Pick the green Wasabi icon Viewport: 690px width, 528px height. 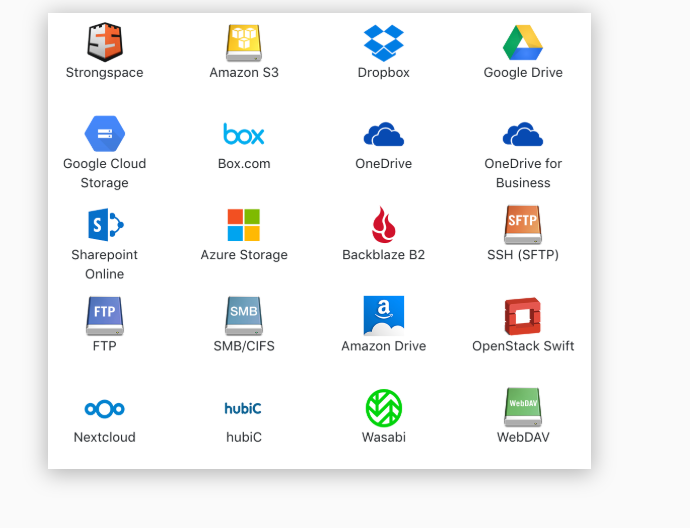[384, 408]
